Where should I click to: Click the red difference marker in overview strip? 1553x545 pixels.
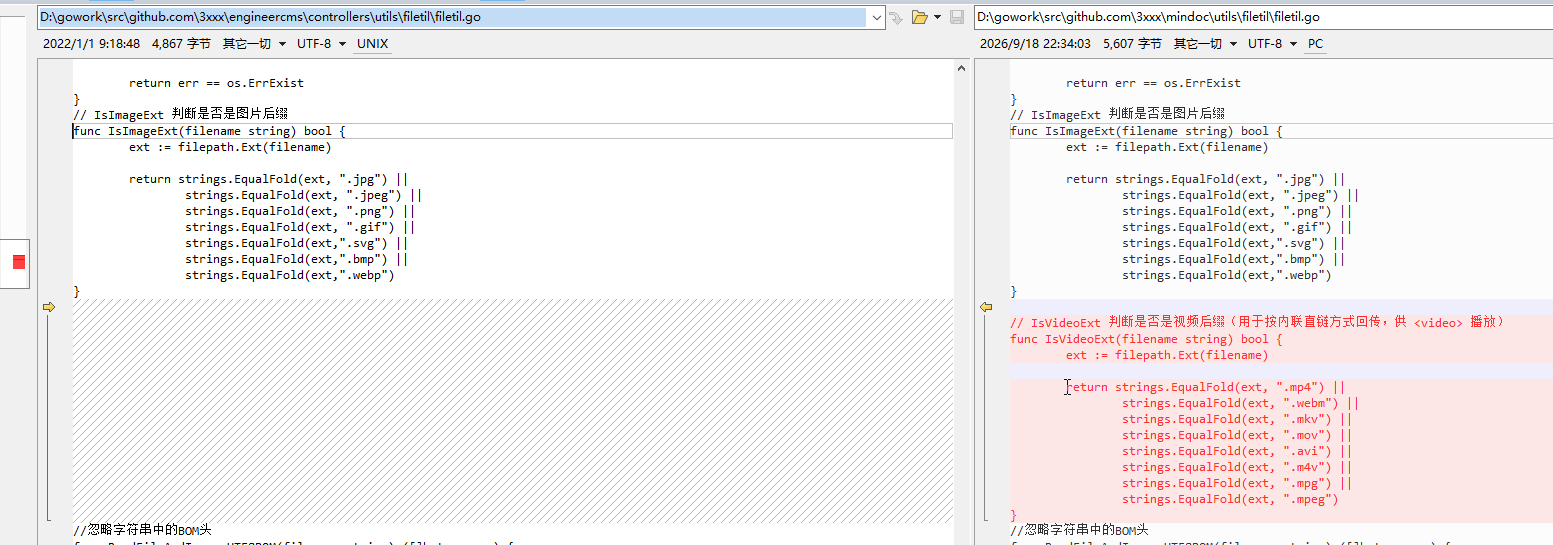18,262
